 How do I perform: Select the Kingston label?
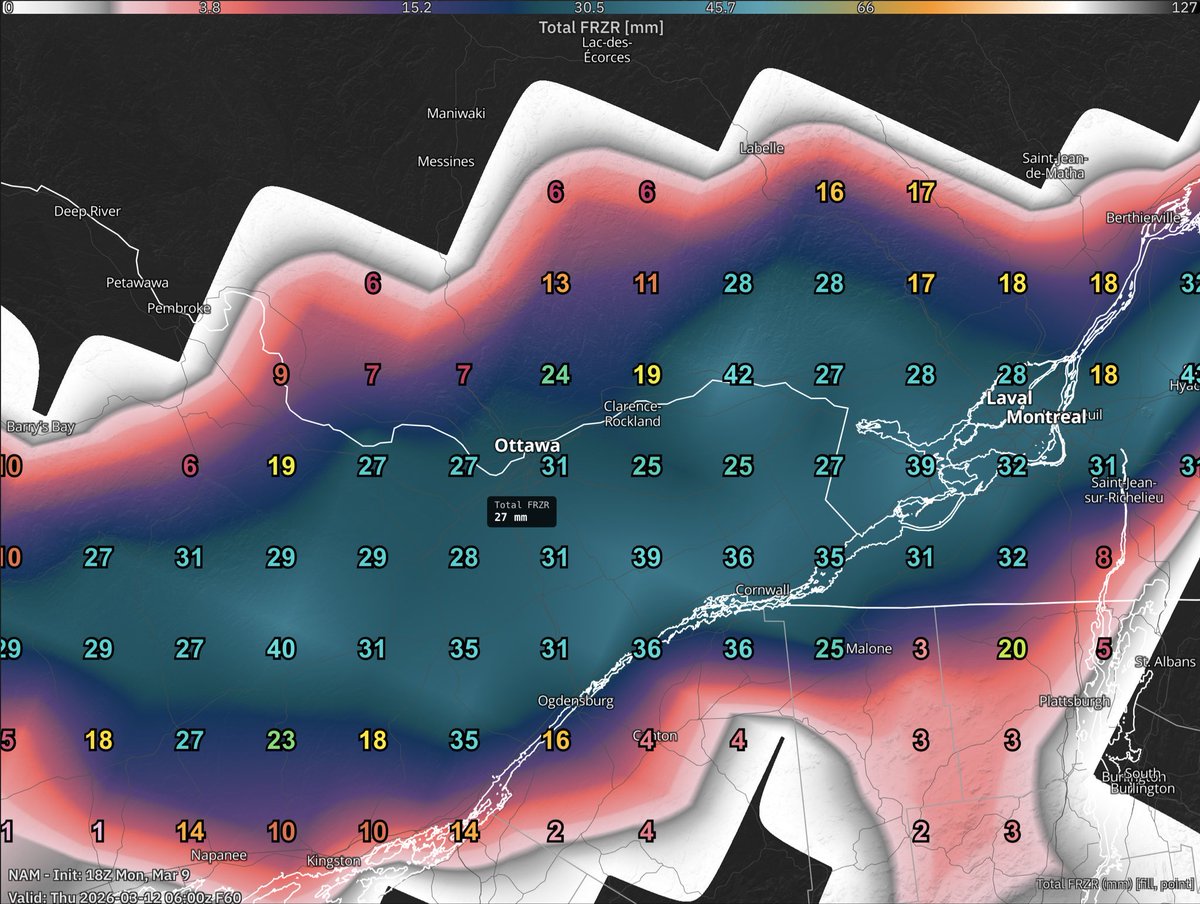pos(334,861)
